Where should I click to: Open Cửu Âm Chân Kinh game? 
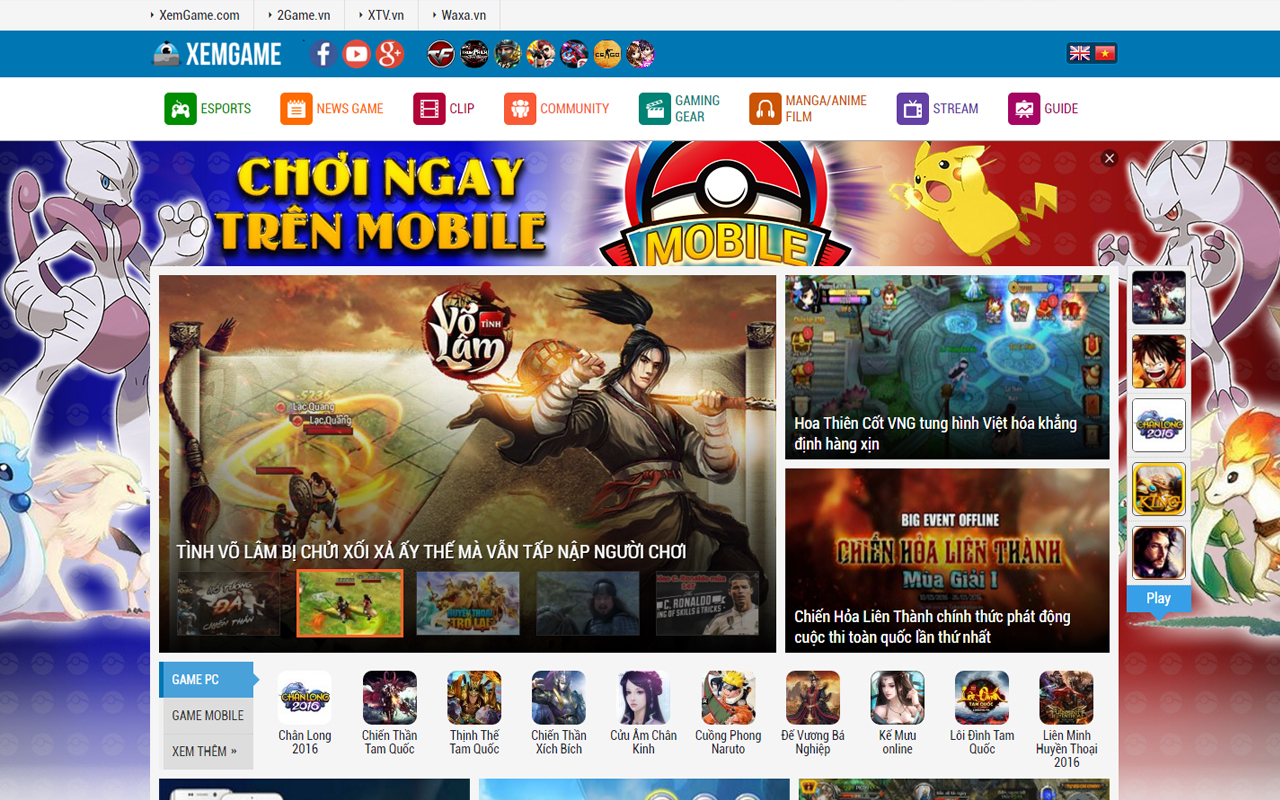tap(644, 713)
